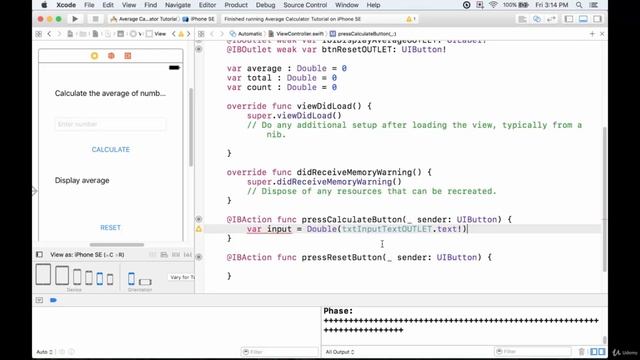Open related items menu in storyboard jump bar
Image resolution: width=640 pixels, height=360 pixels.
point(39,34)
